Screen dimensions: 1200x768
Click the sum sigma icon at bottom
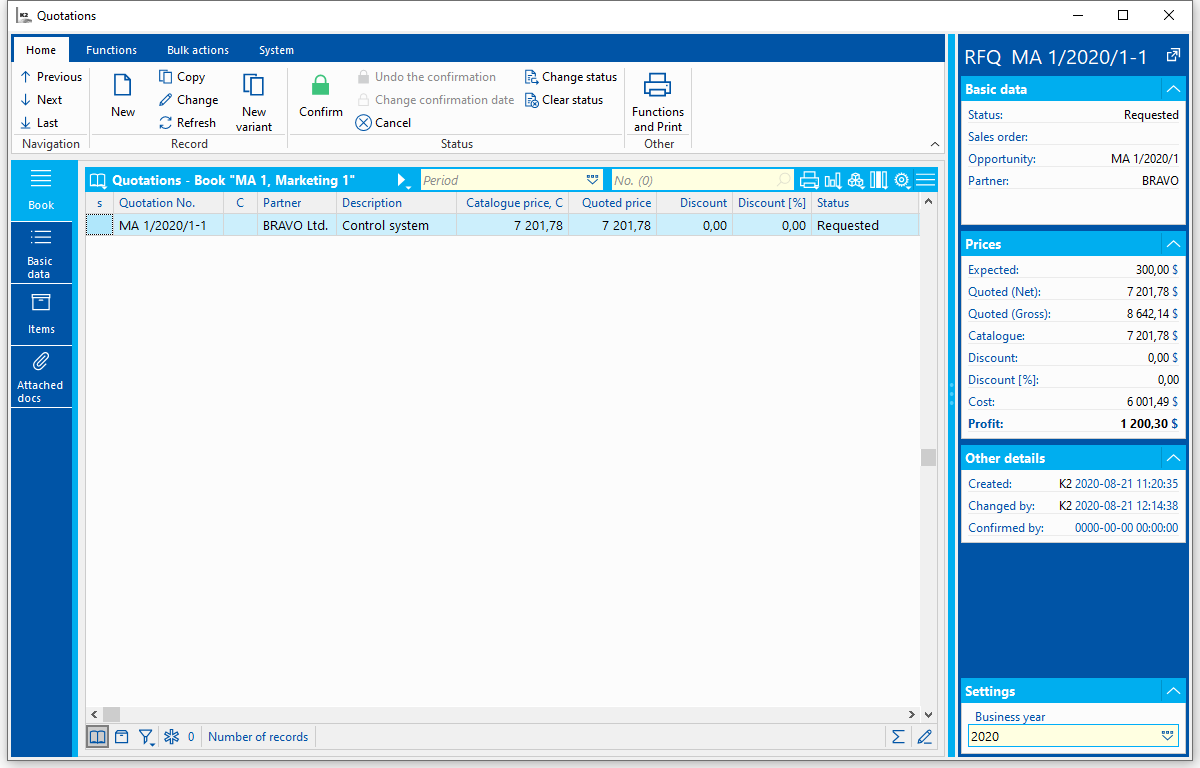pos(898,737)
